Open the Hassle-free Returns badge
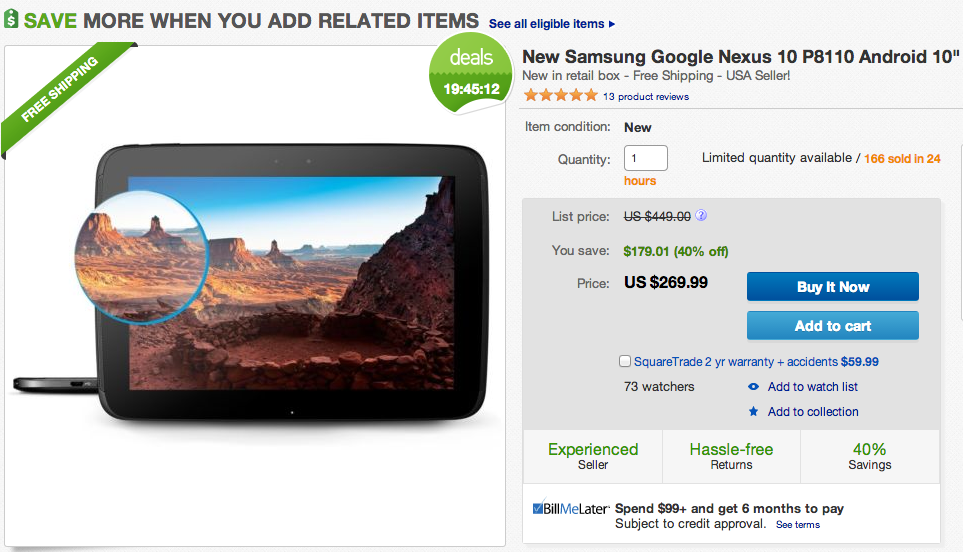The image size is (963, 552). click(731, 456)
